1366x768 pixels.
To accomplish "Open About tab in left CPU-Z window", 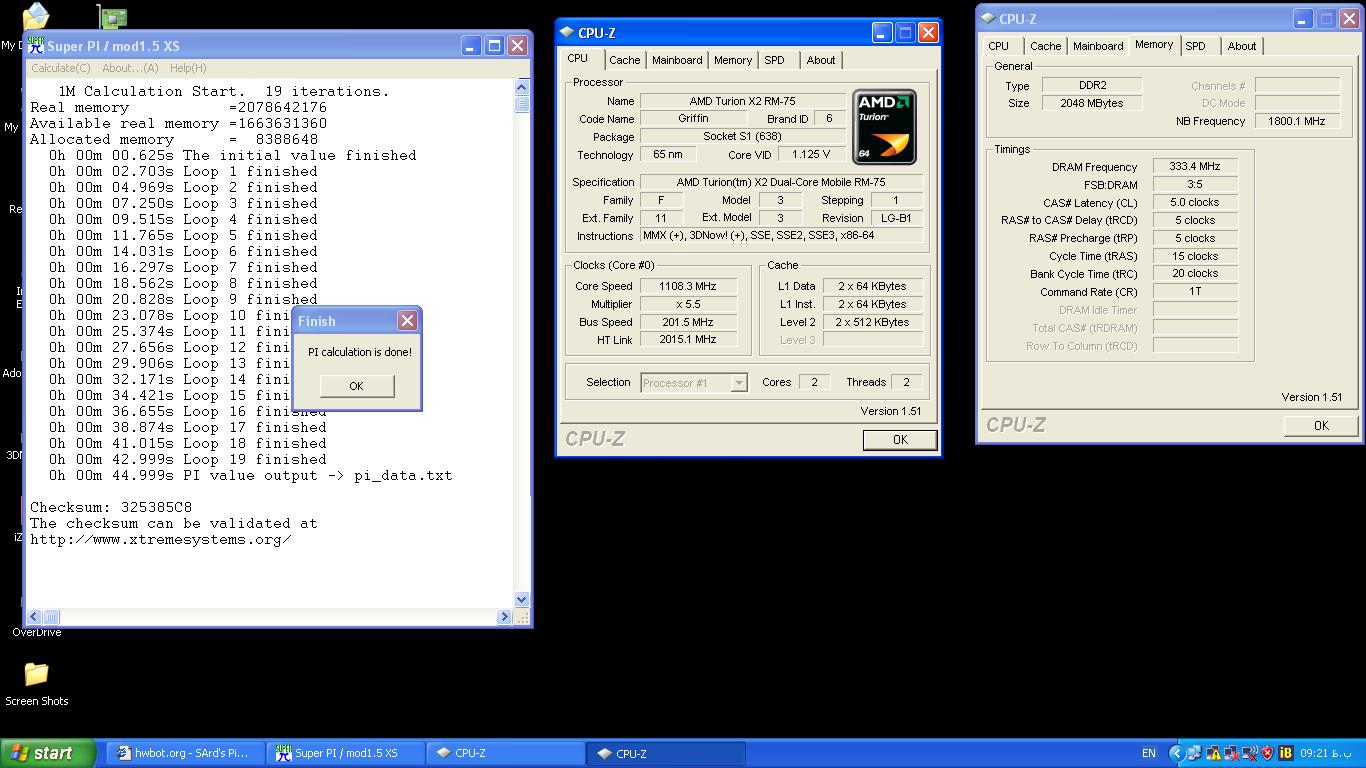I will tap(821, 60).
